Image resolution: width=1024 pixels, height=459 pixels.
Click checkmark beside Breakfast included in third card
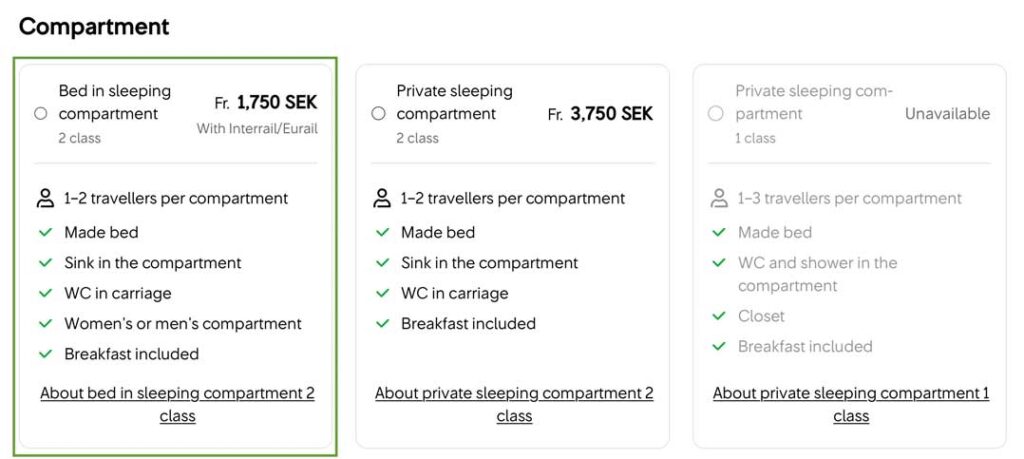click(x=719, y=346)
